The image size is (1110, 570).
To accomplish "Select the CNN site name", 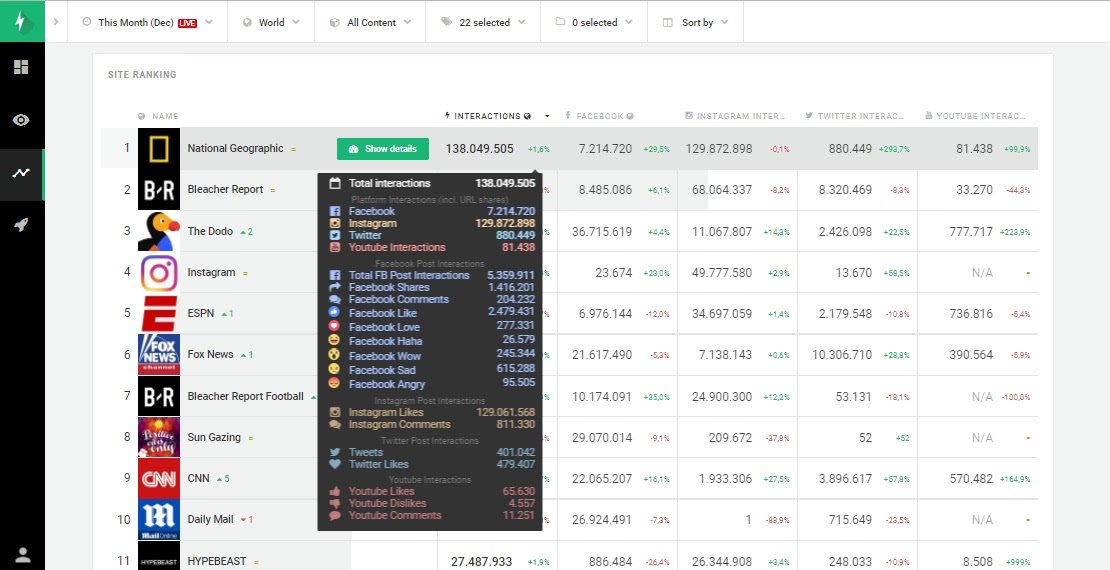I will click(198, 479).
